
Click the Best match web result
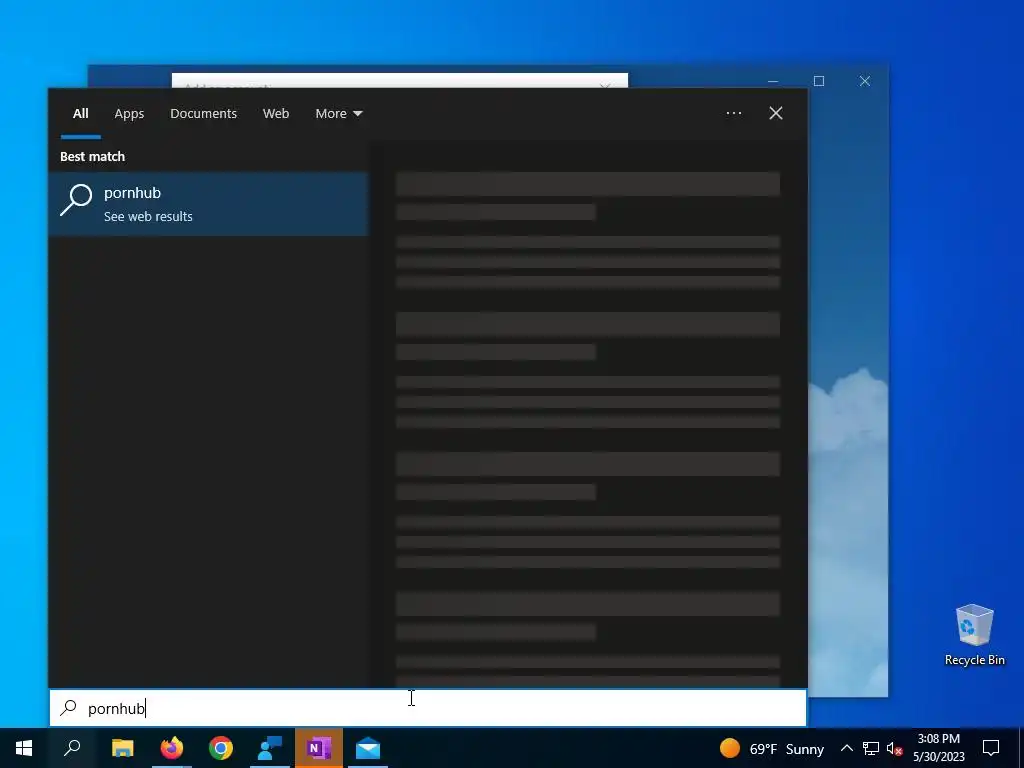pos(208,204)
